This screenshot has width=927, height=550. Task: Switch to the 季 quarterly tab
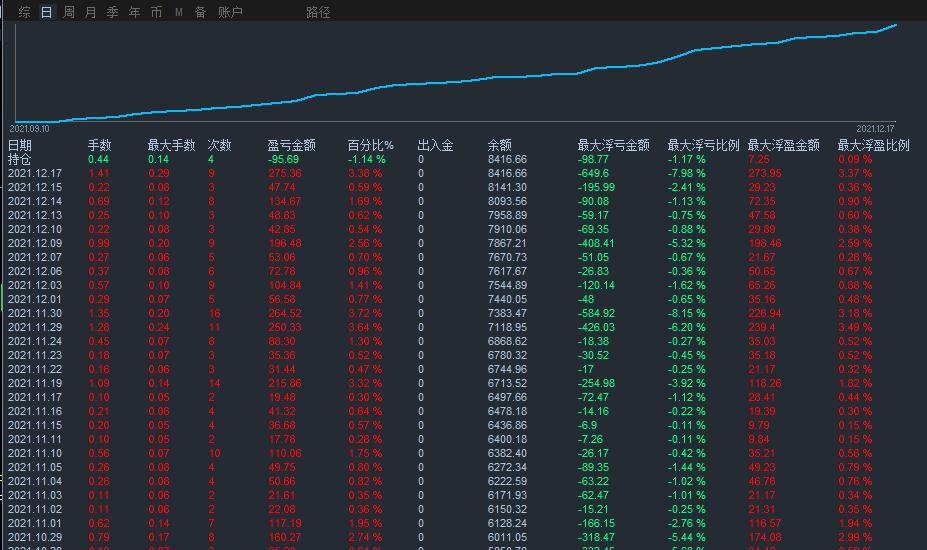pyautogui.click(x=112, y=12)
